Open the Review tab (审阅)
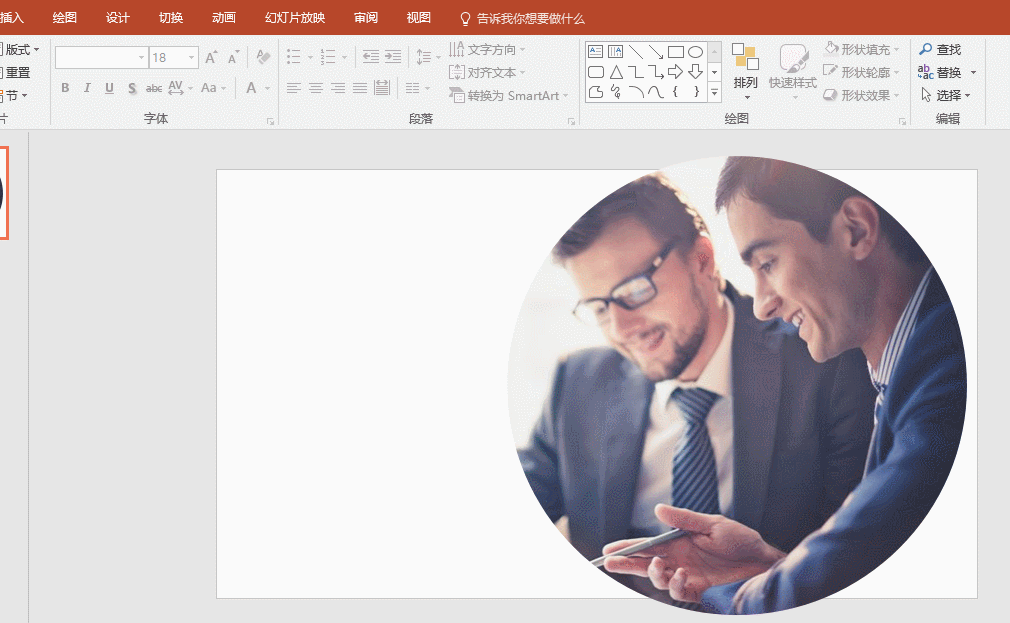 click(x=366, y=18)
